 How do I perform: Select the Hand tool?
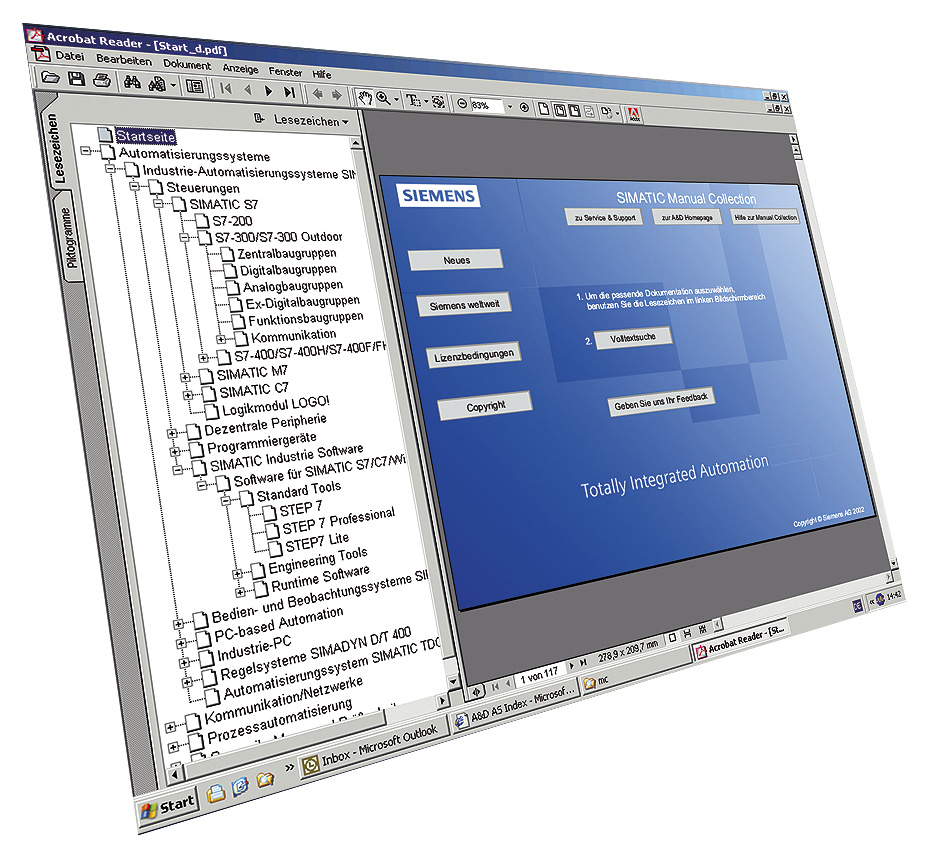pyautogui.click(x=365, y=97)
